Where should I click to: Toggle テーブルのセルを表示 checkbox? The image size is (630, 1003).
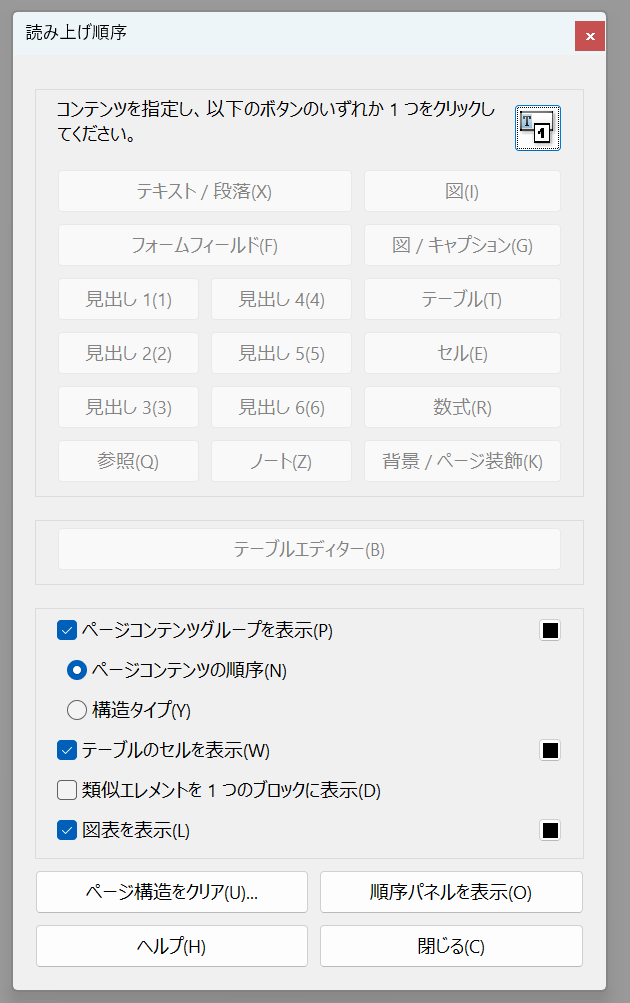[x=68, y=750]
